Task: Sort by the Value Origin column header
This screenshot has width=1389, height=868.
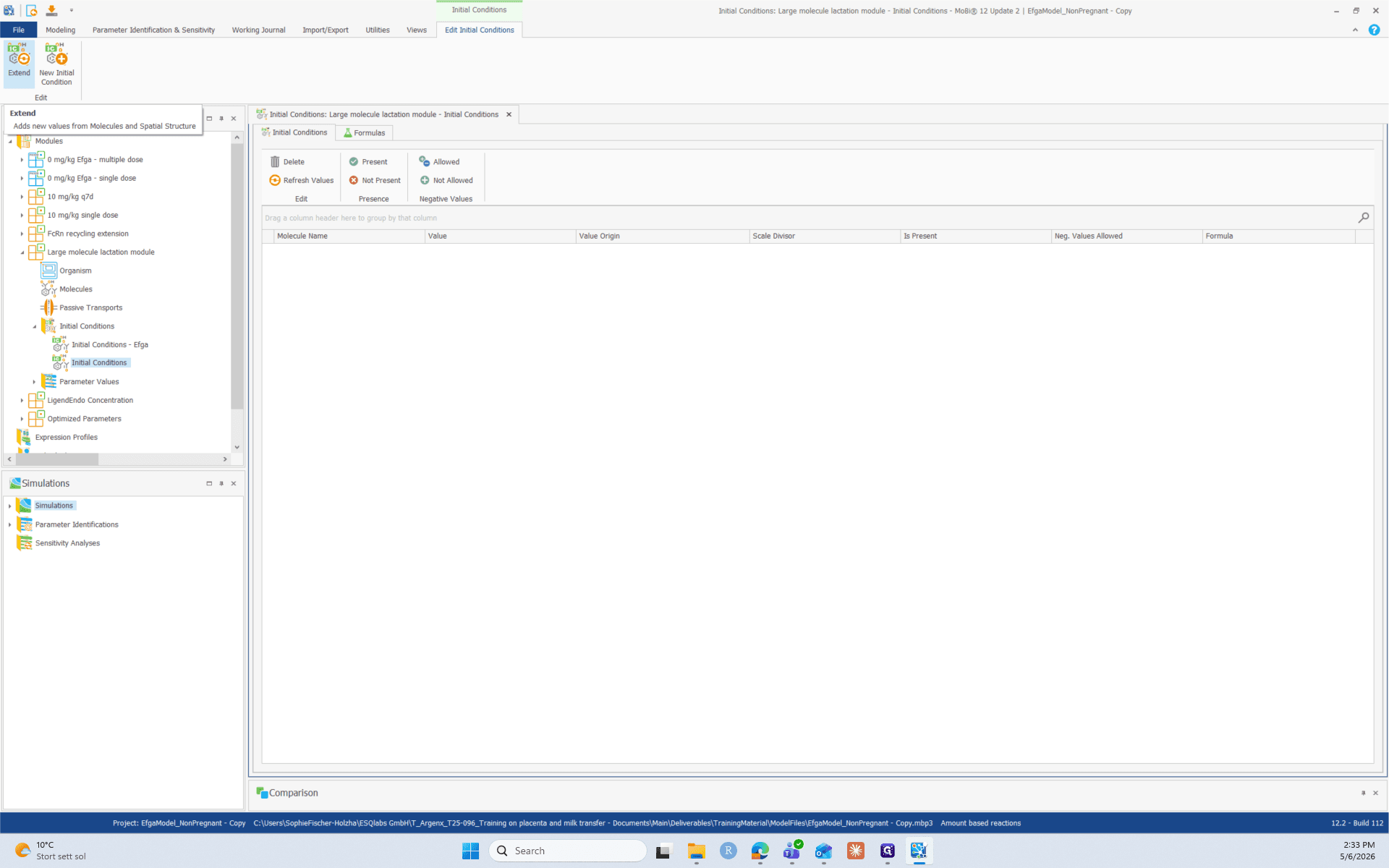Action: tap(662, 236)
